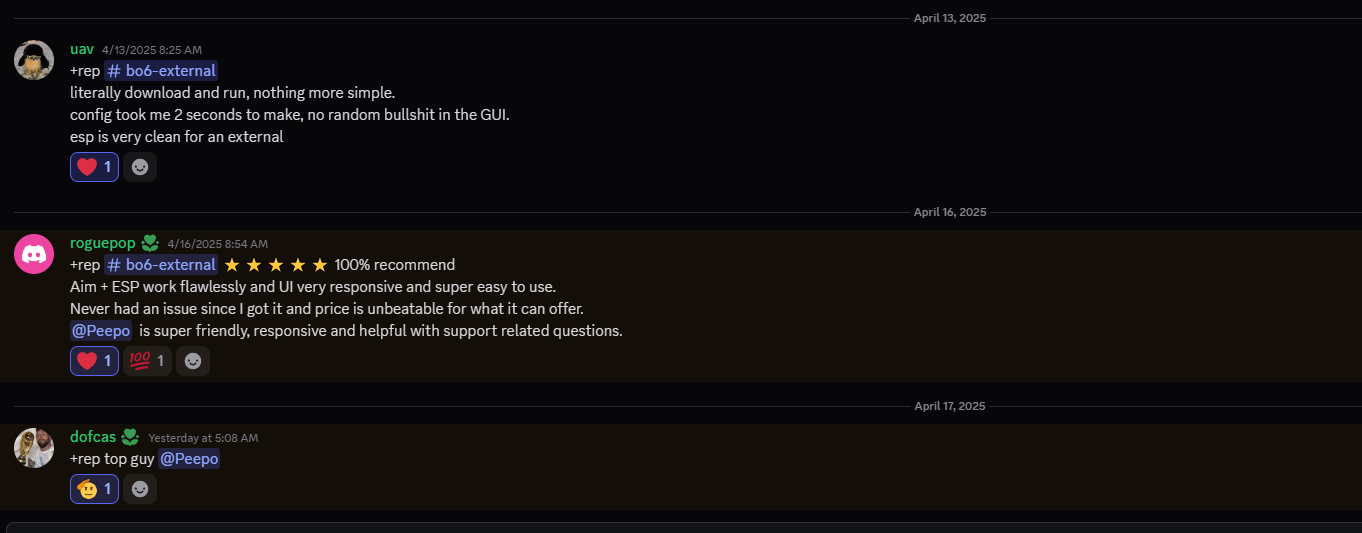Click the username dofcas
This screenshot has height=533, width=1362.
[93, 437]
